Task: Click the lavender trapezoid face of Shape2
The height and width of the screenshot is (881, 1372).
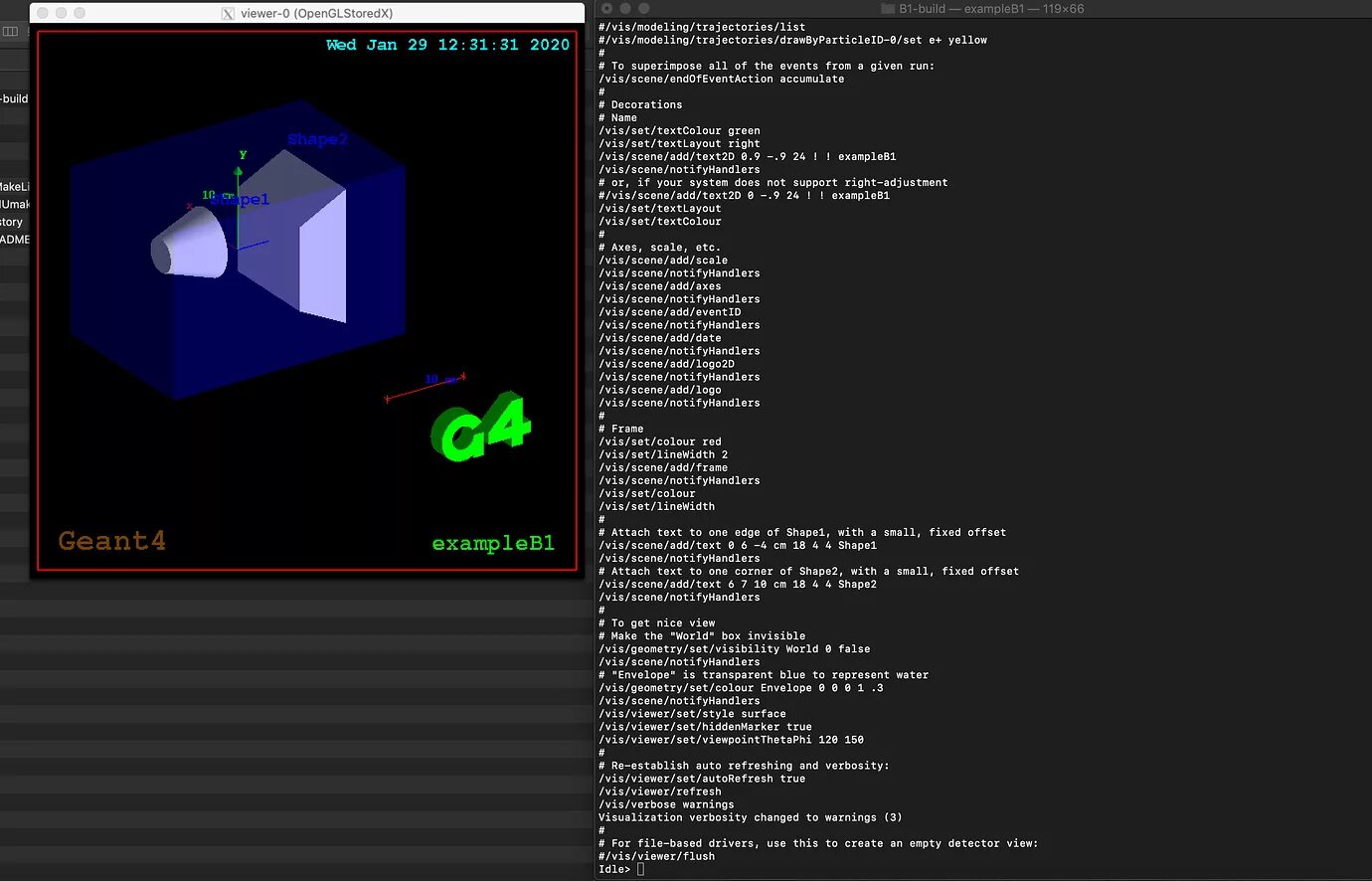Action: click(x=323, y=256)
